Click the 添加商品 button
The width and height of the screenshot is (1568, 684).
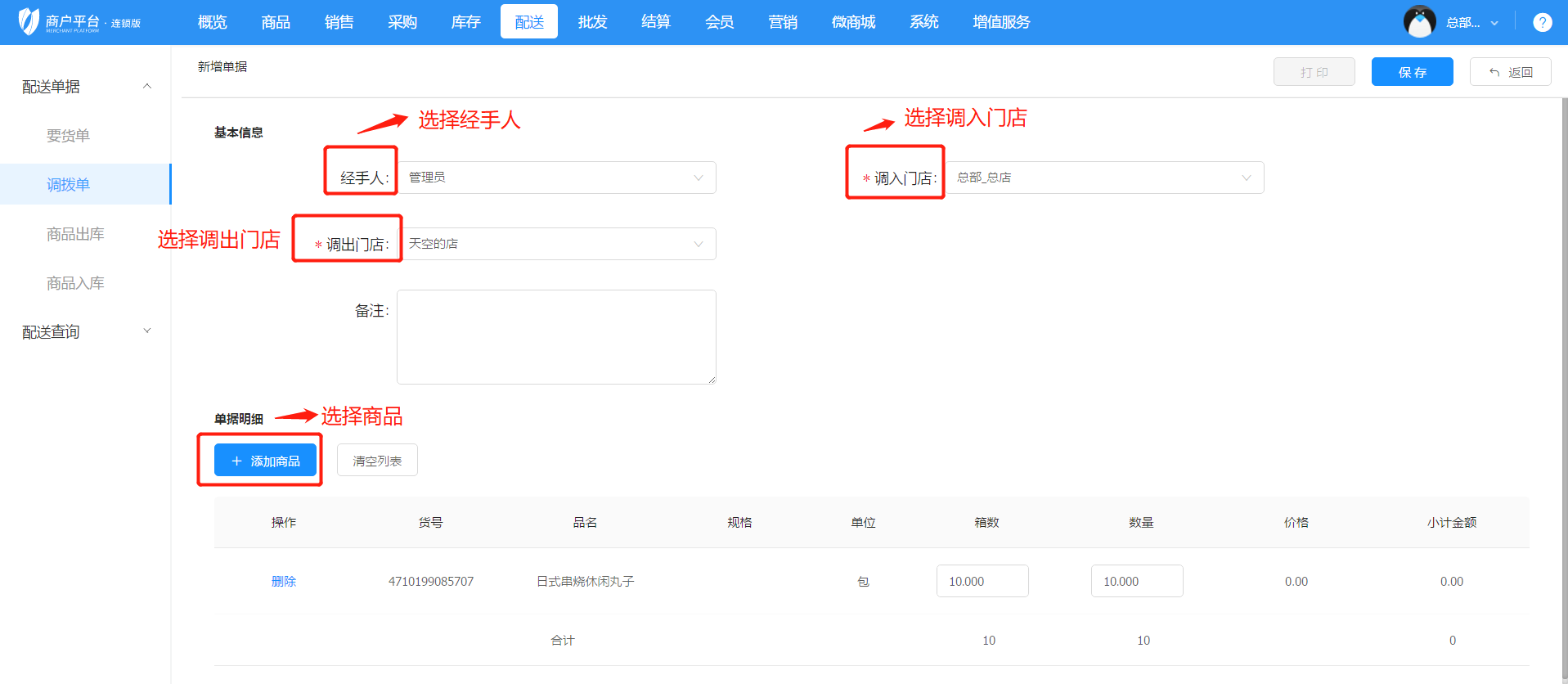(x=265, y=461)
